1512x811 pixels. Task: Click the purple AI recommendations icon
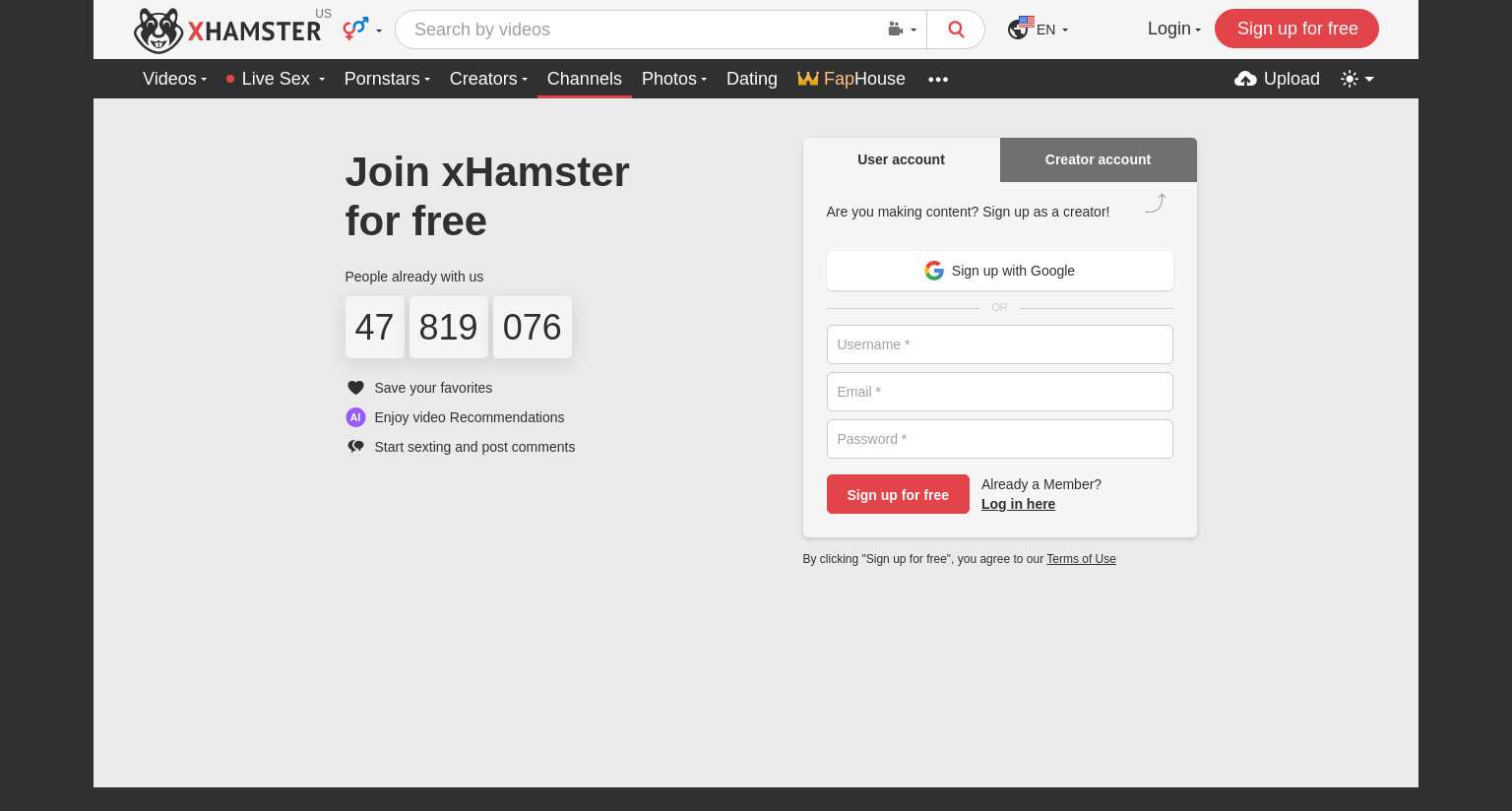click(x=355, y=417)
